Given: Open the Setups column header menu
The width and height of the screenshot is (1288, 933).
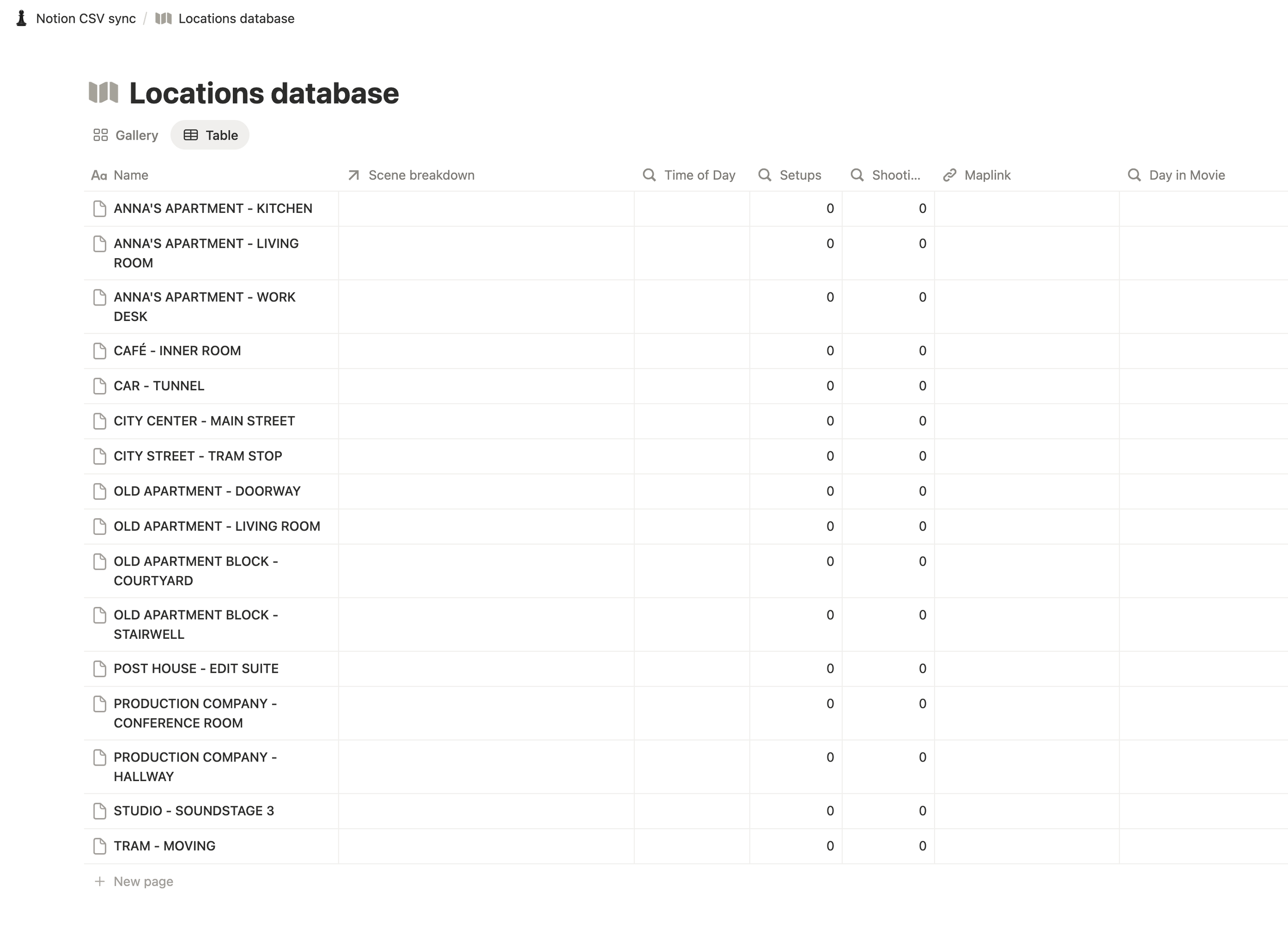Looking at the screenshot, I should tap(795, 175).
